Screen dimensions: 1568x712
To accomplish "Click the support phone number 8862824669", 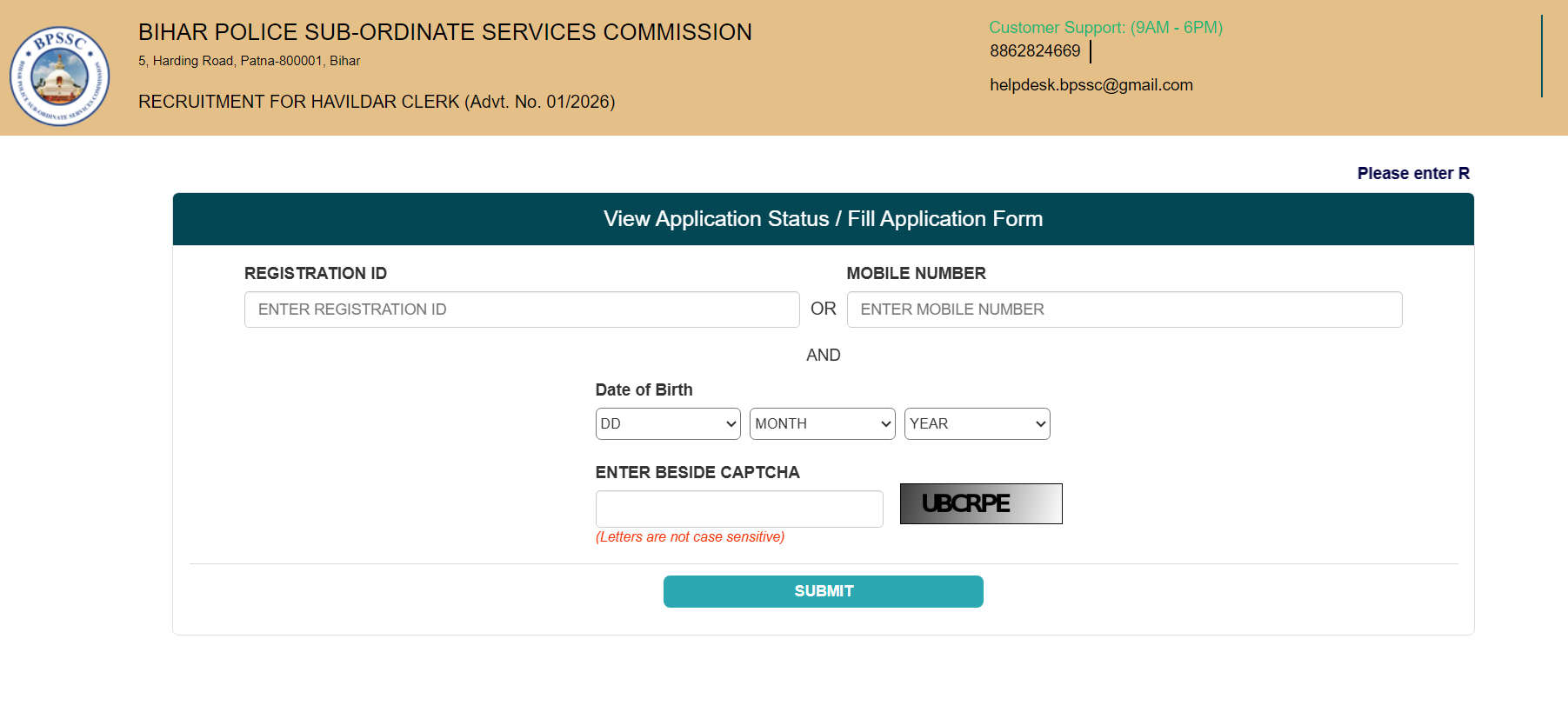I will [1035, 51].
